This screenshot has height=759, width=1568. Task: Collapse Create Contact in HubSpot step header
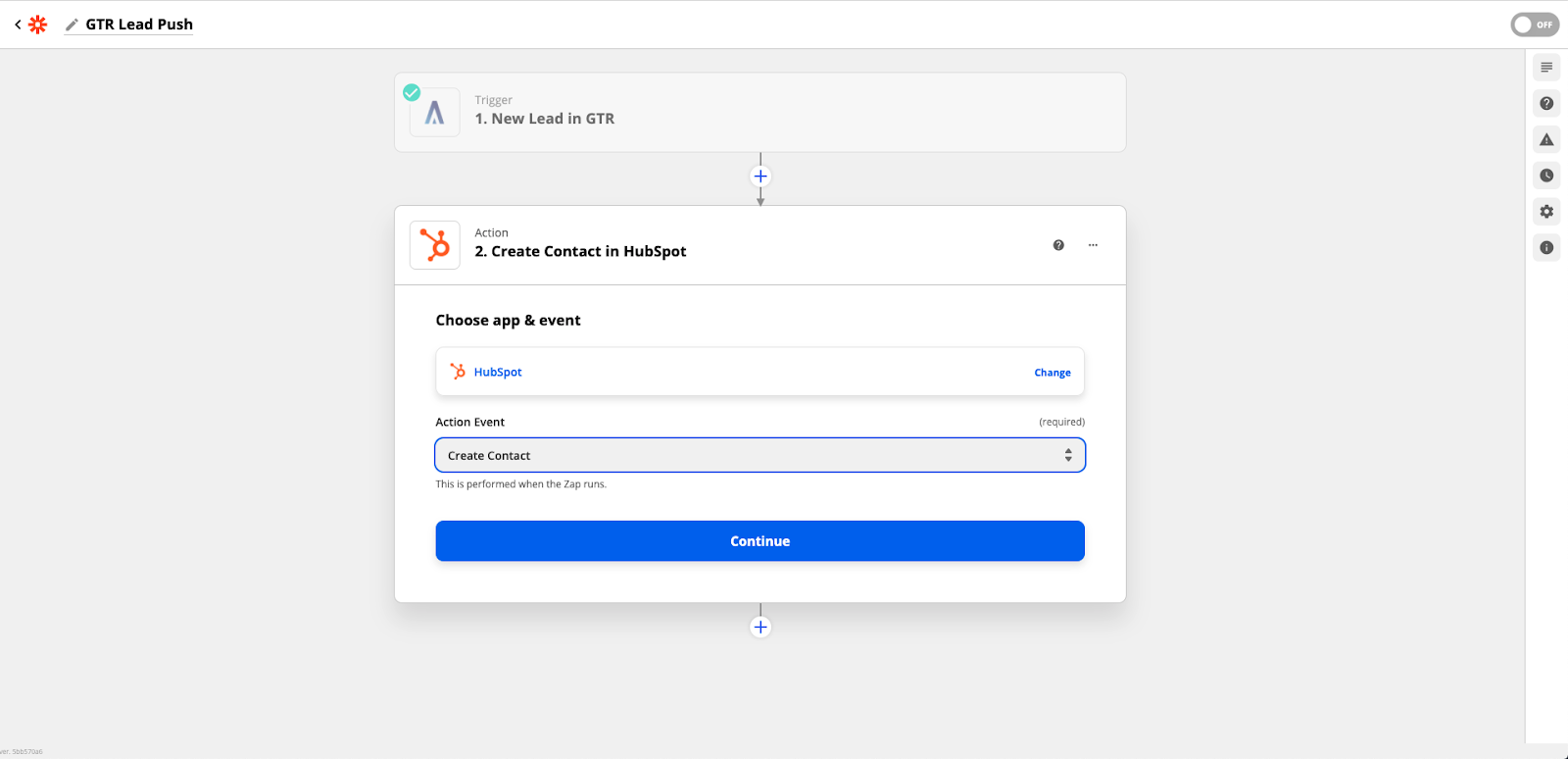759,245
